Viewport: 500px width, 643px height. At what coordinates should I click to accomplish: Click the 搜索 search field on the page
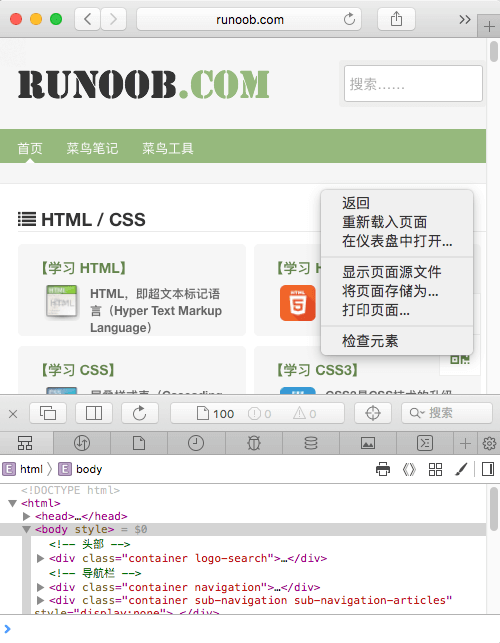(x=413, y=84)
